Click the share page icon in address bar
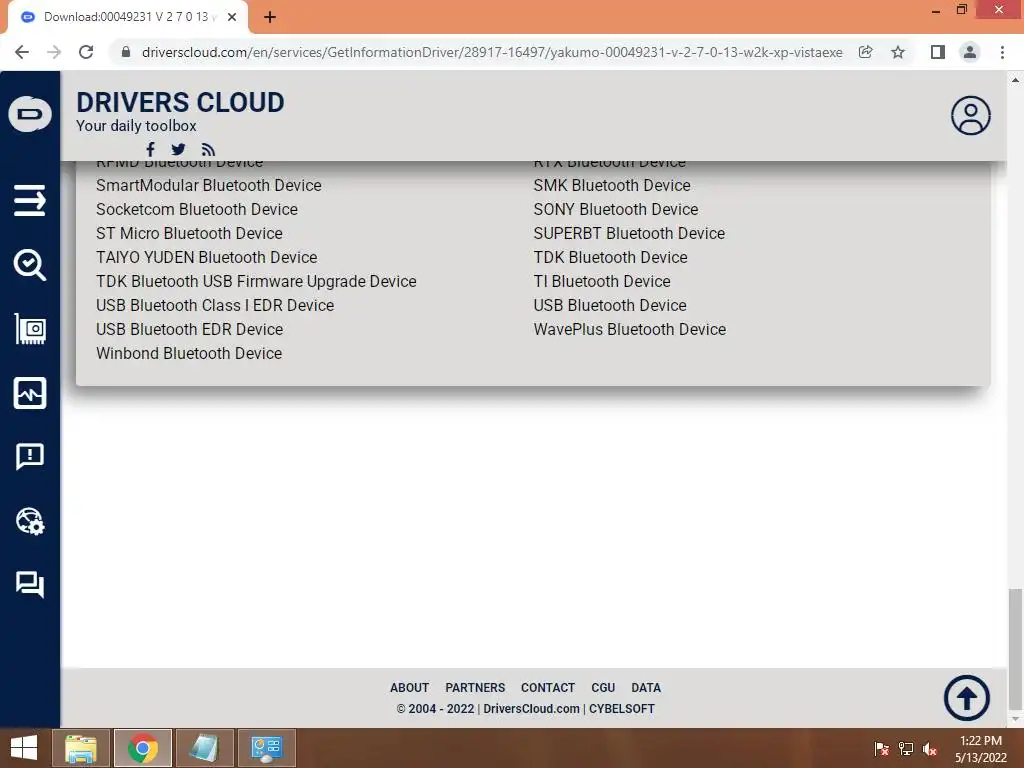The width and height of the screenshot is (1024, 768). [x=866, y=52]
